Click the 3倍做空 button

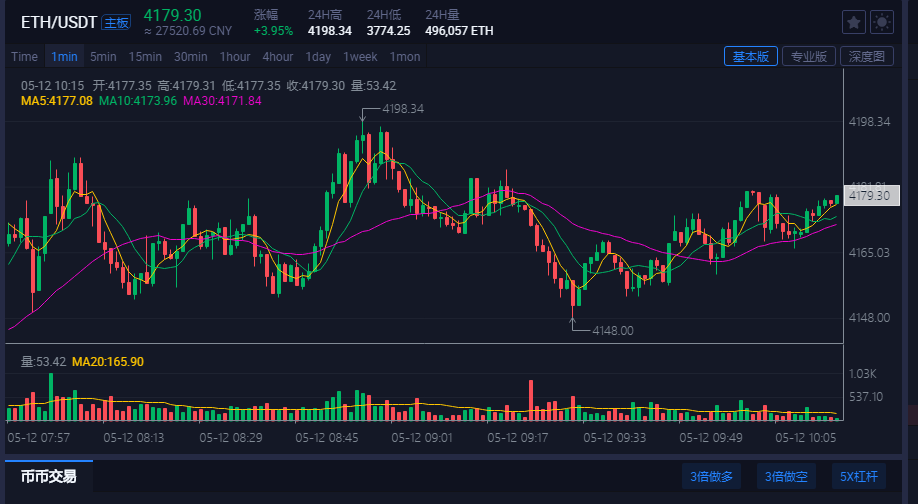click(x=786, y=476)
